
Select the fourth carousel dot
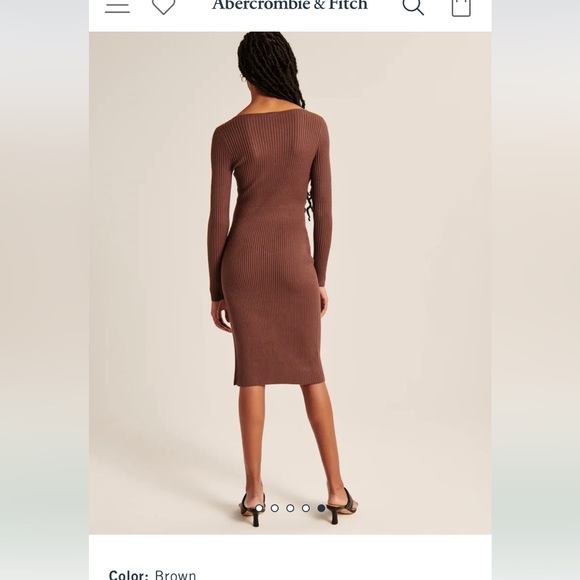[306, 508]
